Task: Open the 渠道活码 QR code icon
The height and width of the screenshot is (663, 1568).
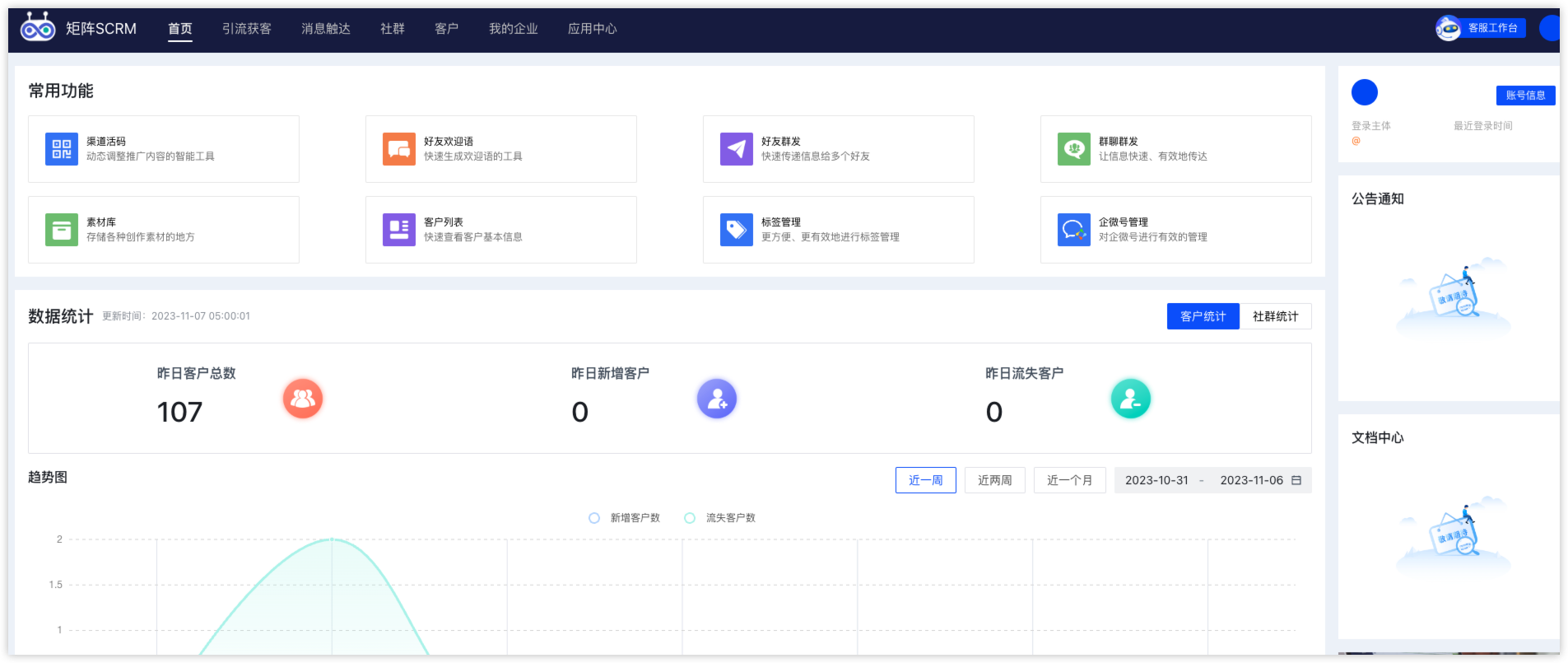Action: [x=62, y=149]
